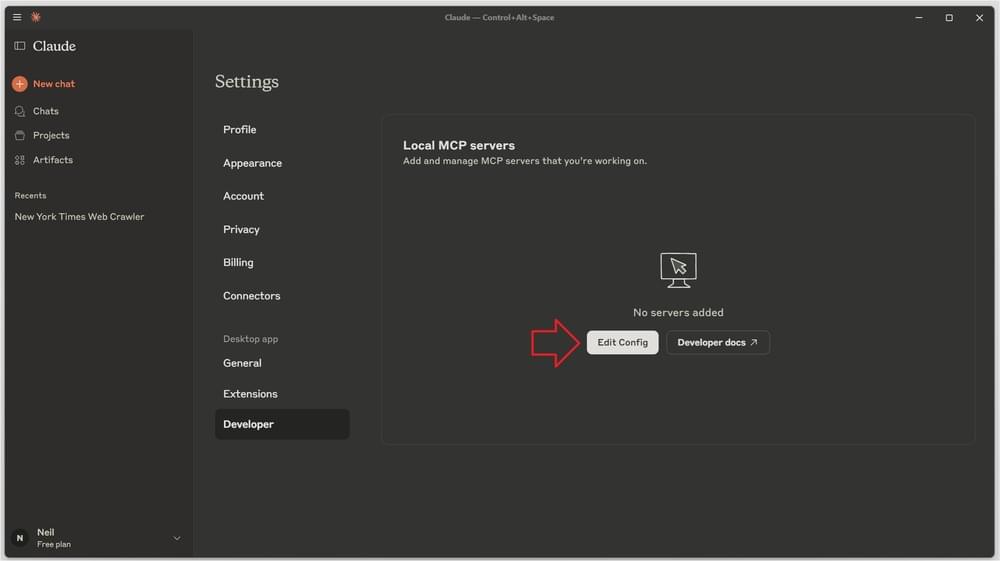The height and width of the screenshot is (561, 1000).
Task: Click the orange plus New chat icon
Action: (x=20, y=84)
